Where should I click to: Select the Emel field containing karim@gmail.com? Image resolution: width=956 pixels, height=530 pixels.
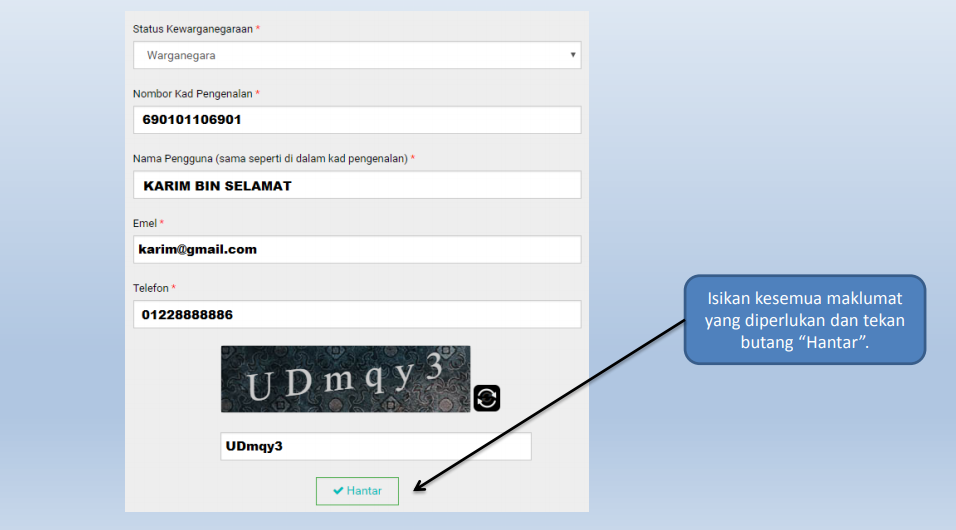(356, 249)
